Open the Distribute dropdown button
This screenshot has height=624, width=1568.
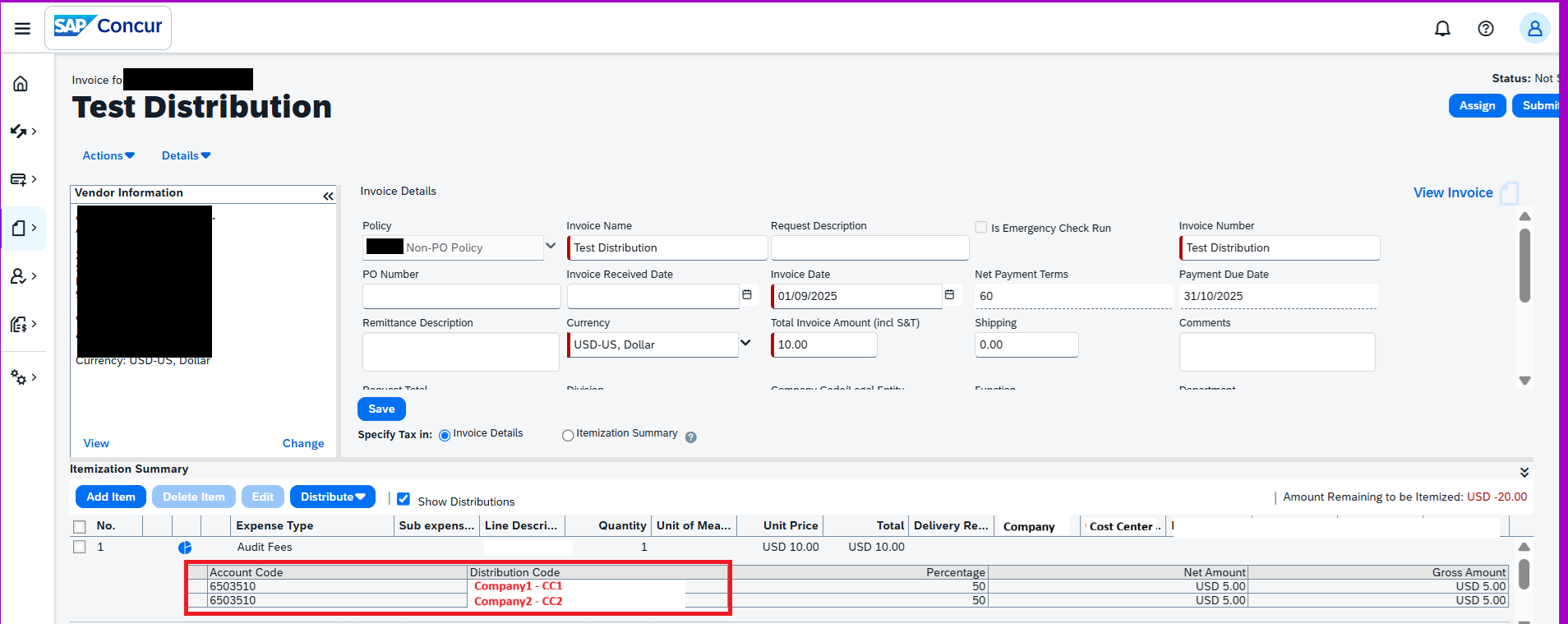click(x=333, y=497)
